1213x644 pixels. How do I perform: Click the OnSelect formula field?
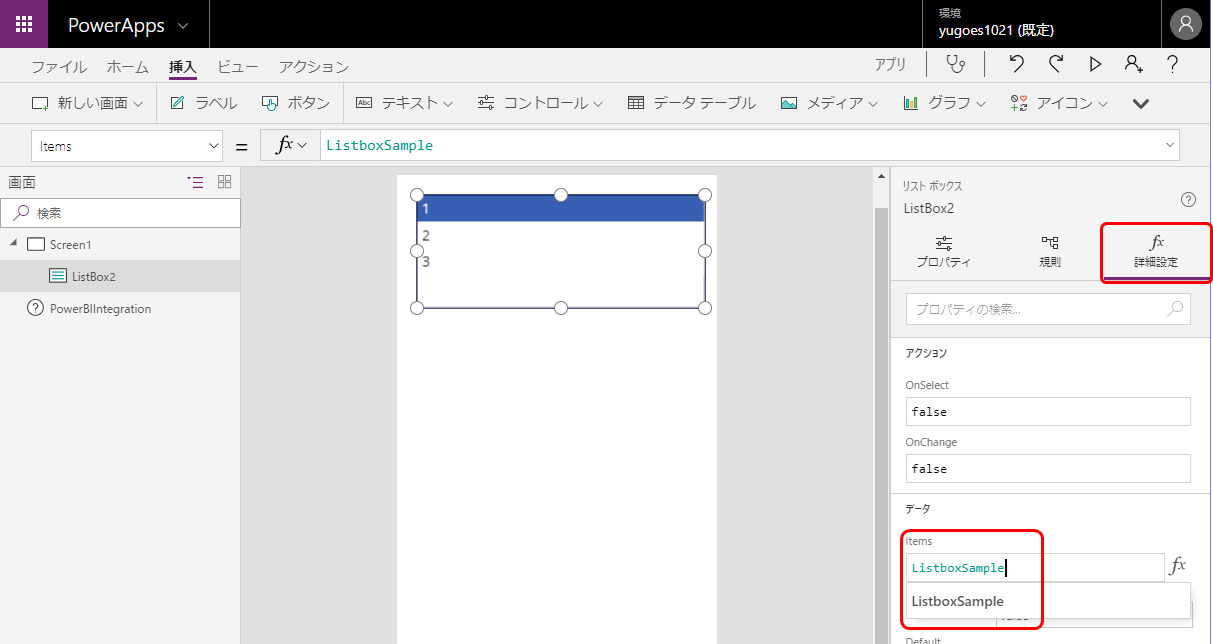[x=1047, y=411]
